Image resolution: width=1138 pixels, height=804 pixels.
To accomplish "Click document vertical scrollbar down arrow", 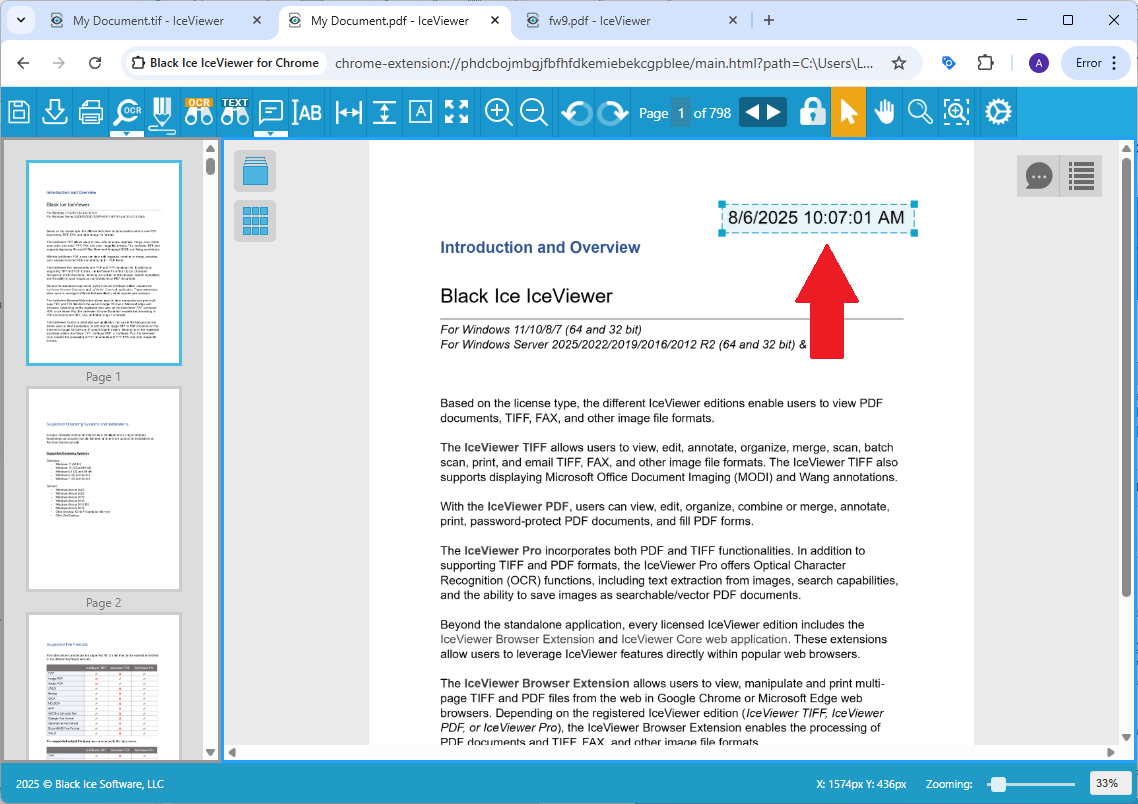I will click(x=1126, y=737).
